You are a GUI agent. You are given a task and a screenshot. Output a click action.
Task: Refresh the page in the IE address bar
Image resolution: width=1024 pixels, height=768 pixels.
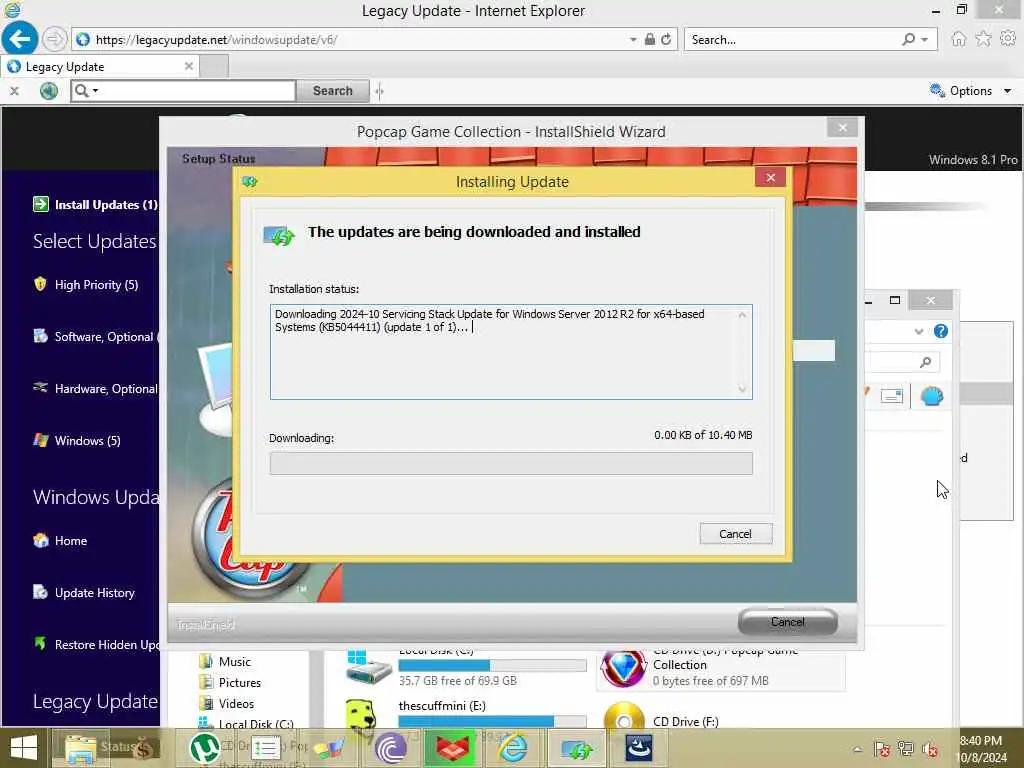click(665, 40)
